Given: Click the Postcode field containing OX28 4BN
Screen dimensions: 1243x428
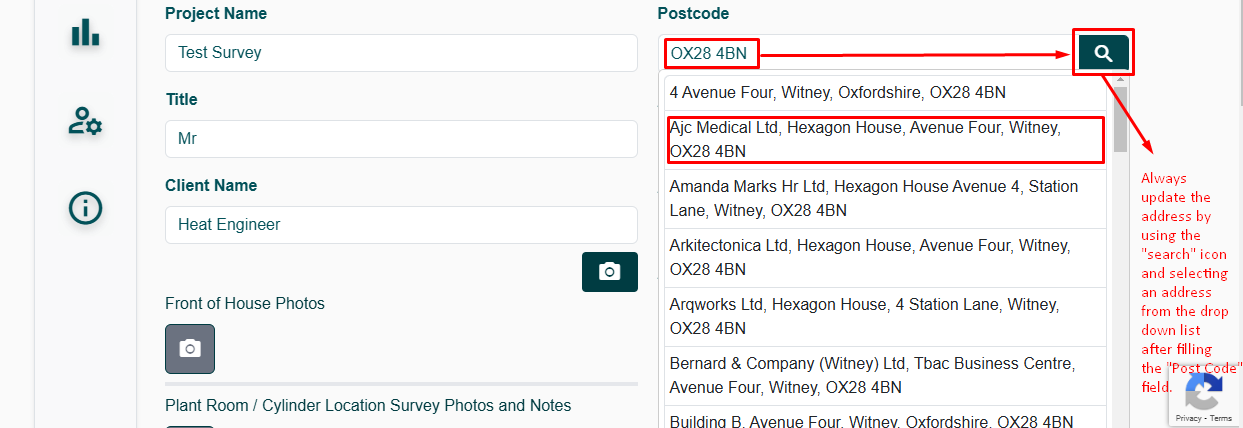Looking at the screenshot, I should [x=860, y=53].
